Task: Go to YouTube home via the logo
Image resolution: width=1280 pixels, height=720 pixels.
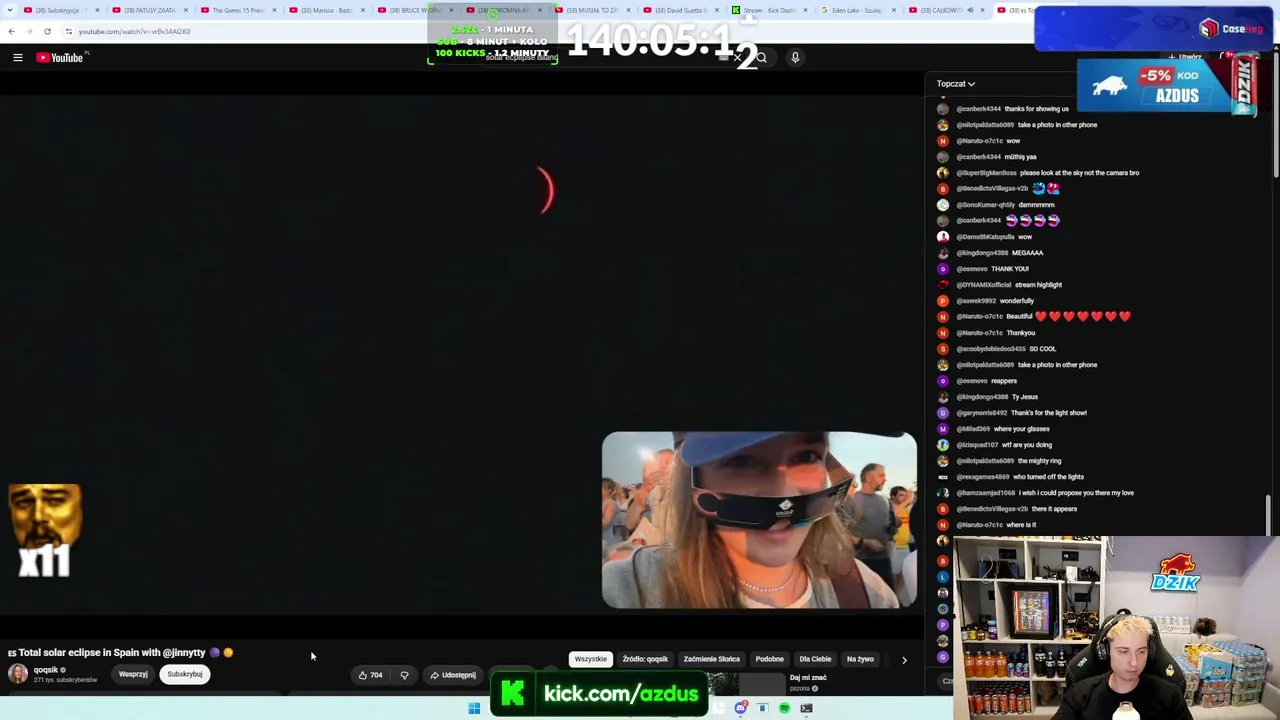Action: point(60,58)
